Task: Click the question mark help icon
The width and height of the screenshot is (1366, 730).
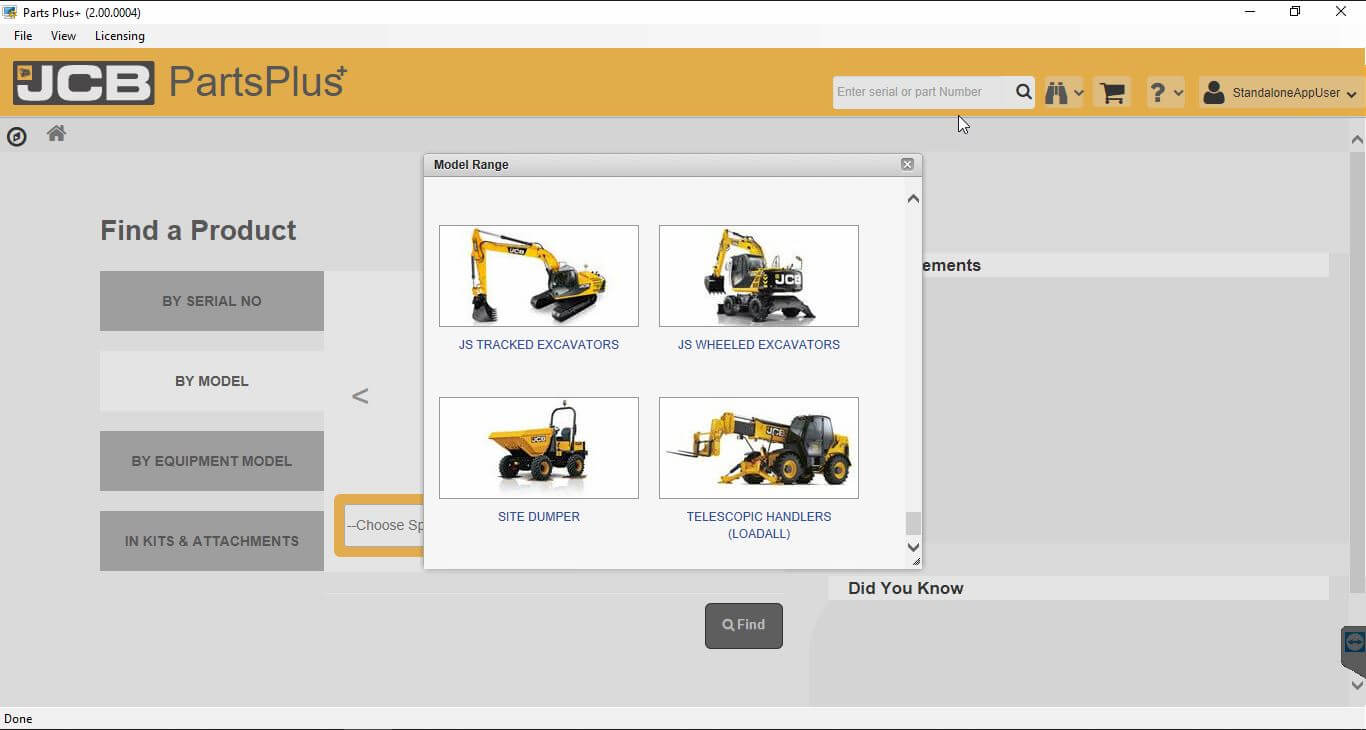Action: coord(1158,93)
